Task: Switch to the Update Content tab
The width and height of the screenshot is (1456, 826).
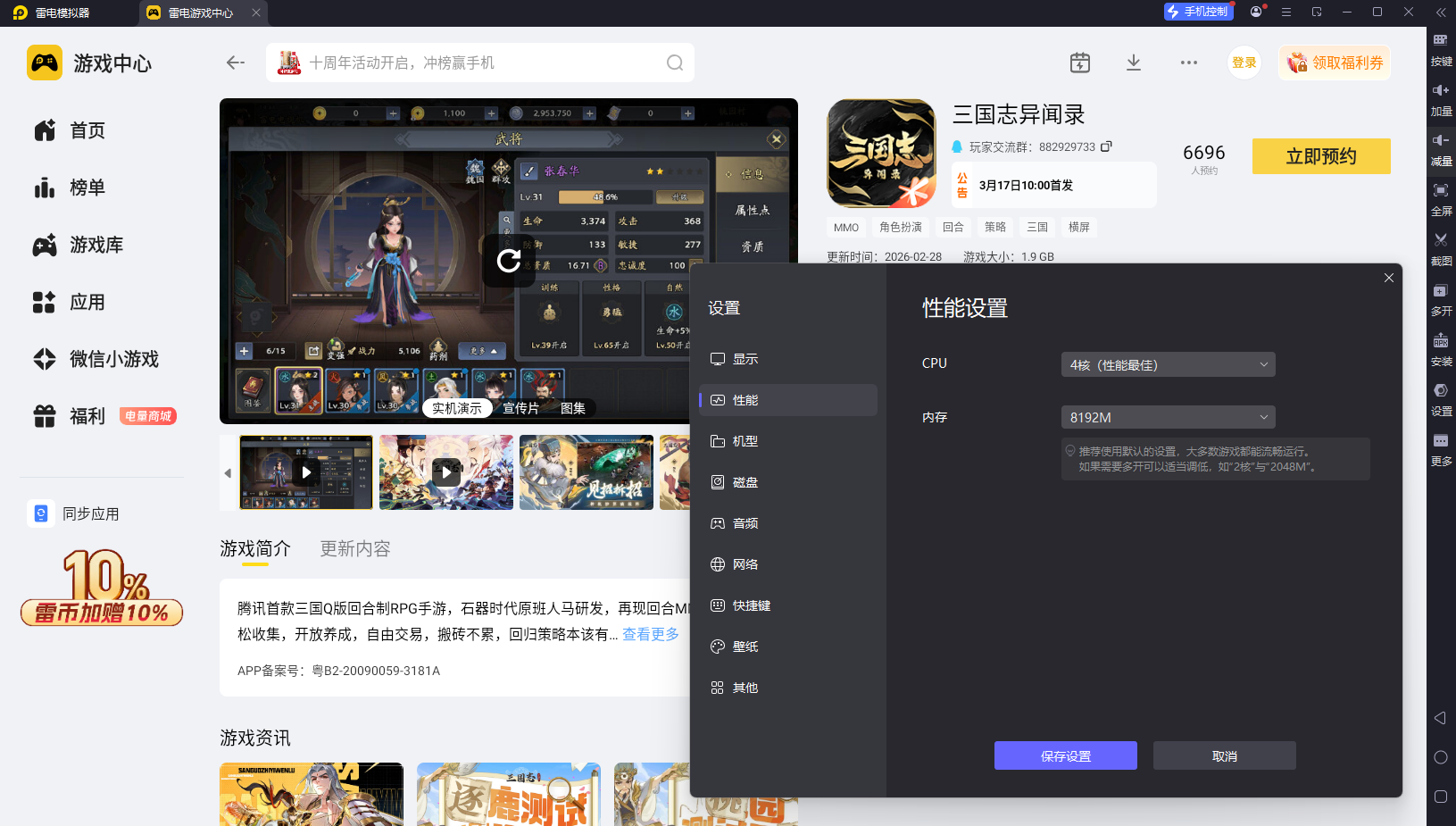Action: [355, 549]
